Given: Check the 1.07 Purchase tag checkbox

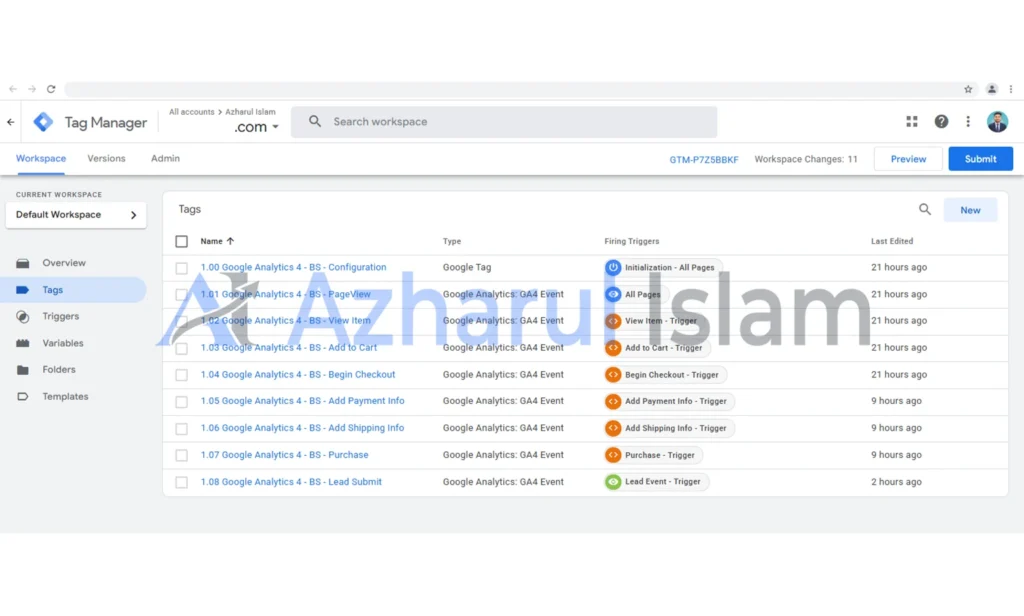Looking at the screenshot, I should point(182,455).
